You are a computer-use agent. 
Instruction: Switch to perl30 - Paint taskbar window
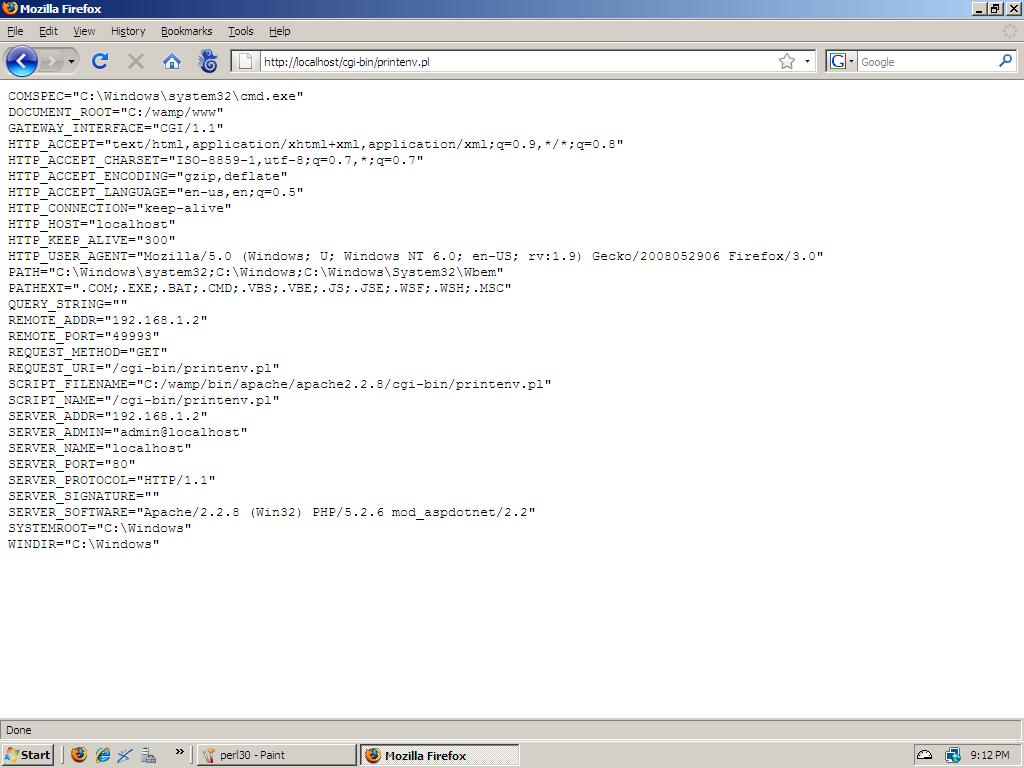276,755
